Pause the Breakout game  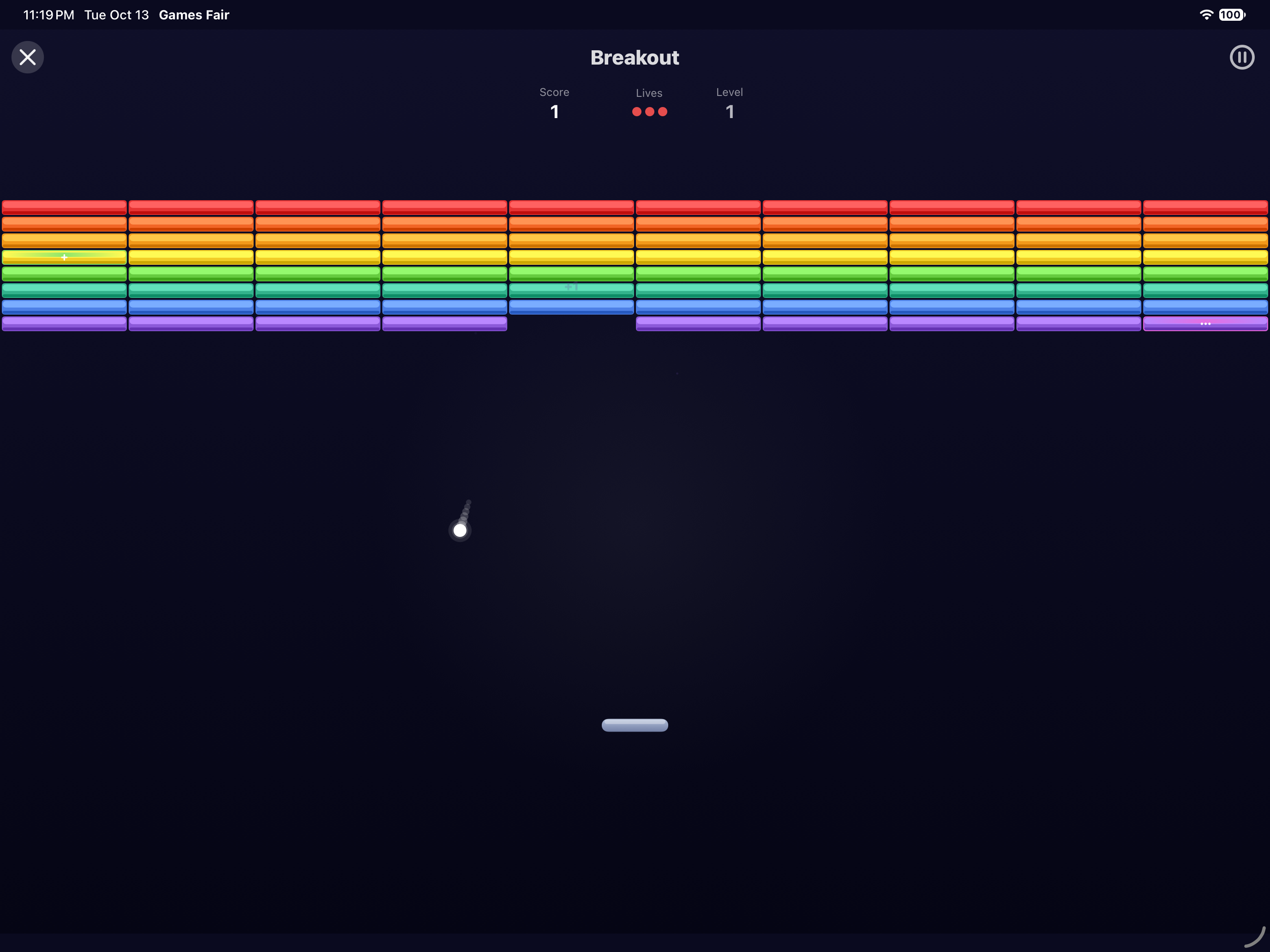tap(1242, 57)
